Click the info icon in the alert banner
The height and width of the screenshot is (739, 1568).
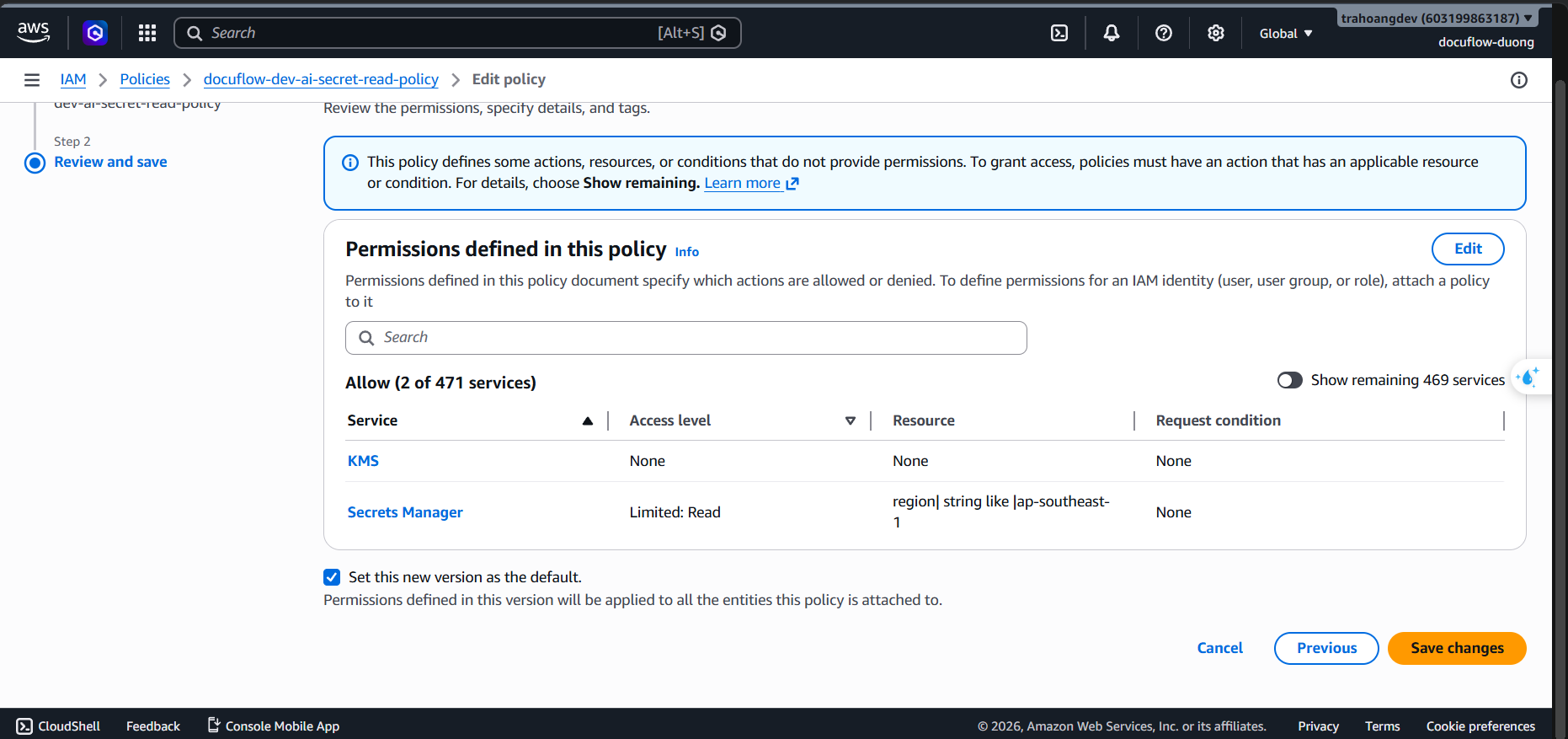(350, 163)
